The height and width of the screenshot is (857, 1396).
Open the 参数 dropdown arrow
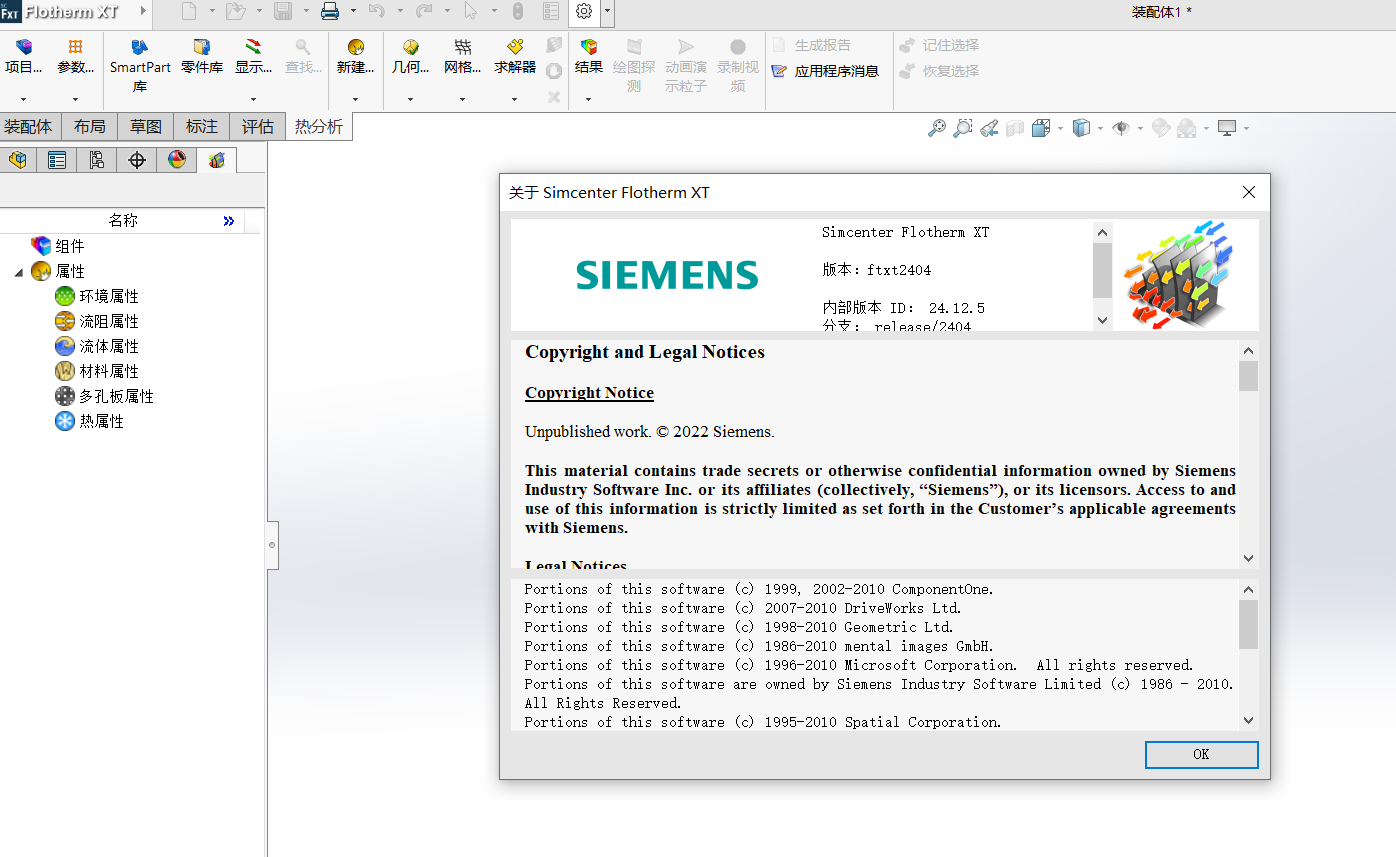(x=75, y=99)
